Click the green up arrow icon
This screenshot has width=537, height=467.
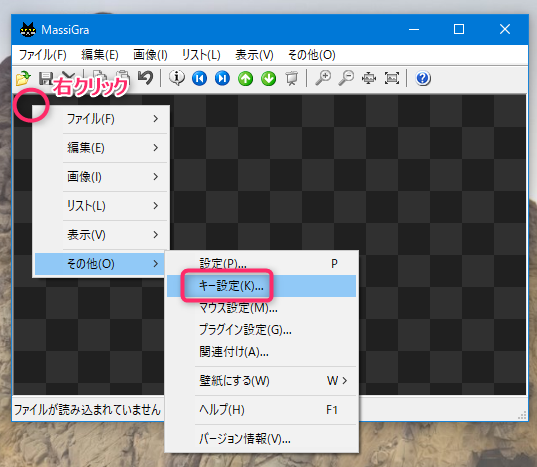coord(246,78)
